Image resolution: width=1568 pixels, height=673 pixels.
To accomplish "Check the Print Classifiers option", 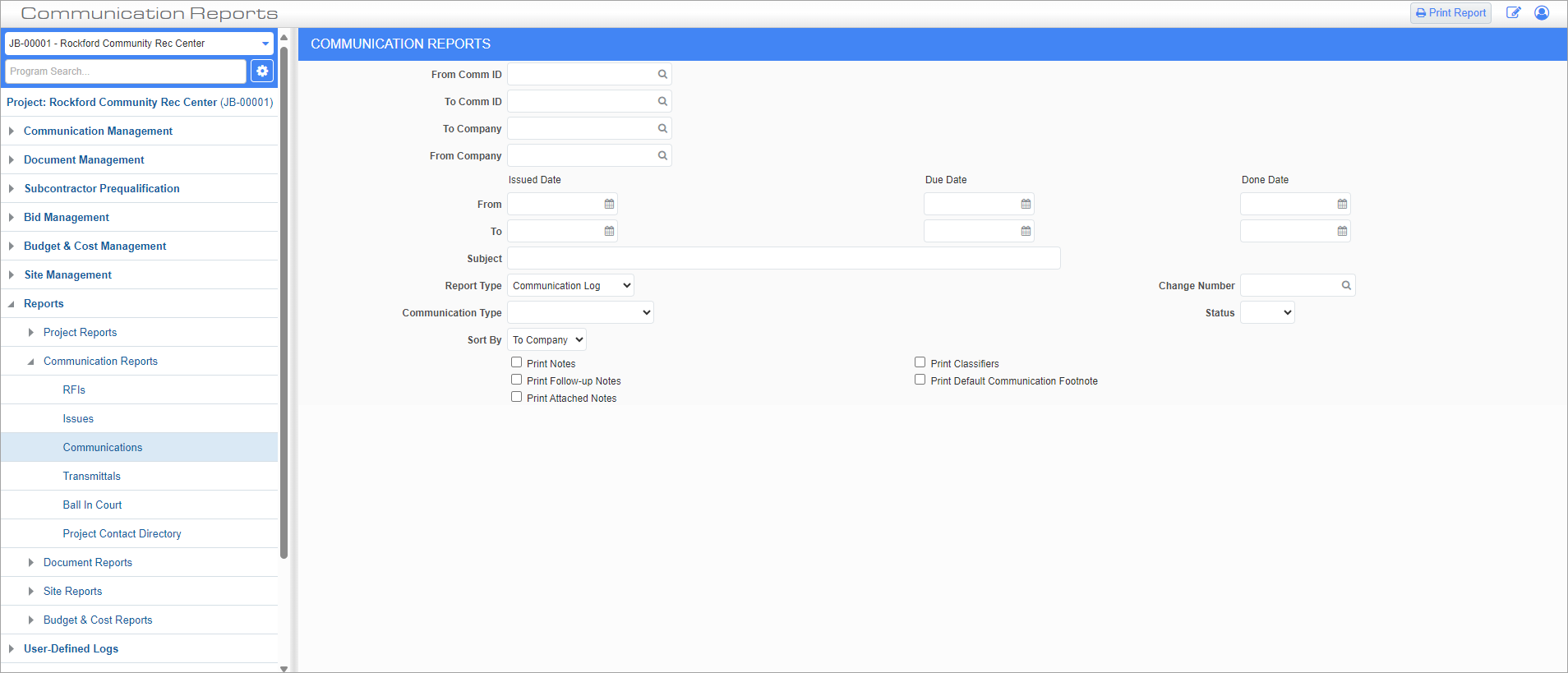I will (x=920, y=362).
